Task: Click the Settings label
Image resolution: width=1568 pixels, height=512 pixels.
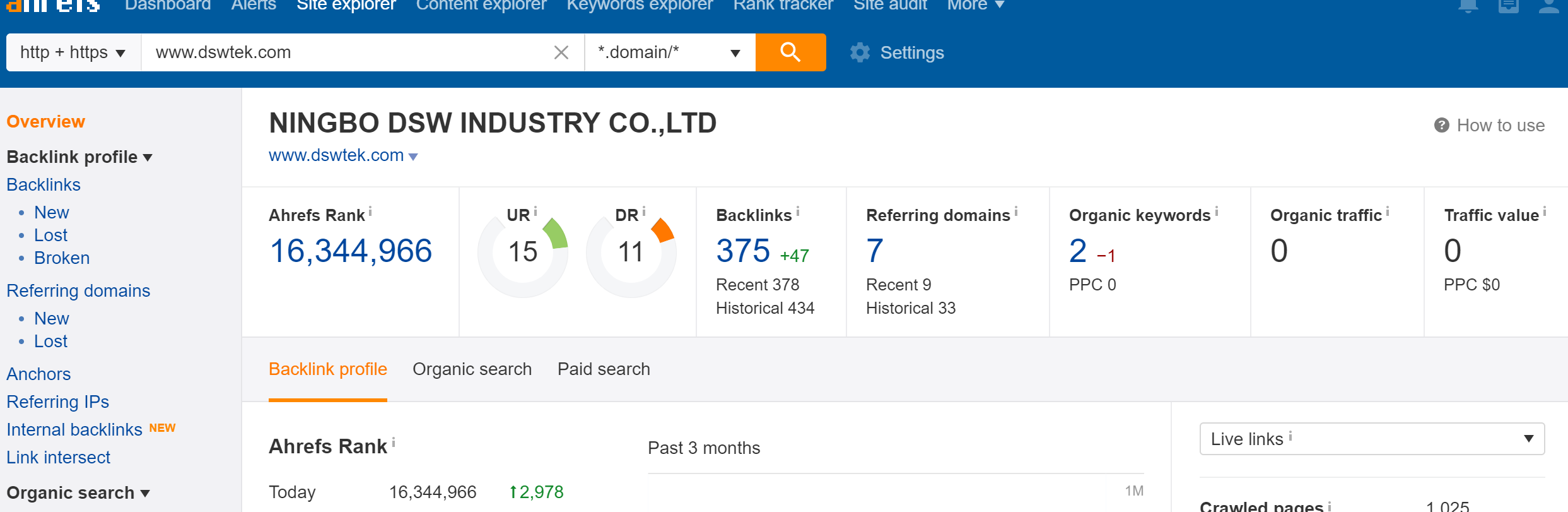Action: (912, 52)
